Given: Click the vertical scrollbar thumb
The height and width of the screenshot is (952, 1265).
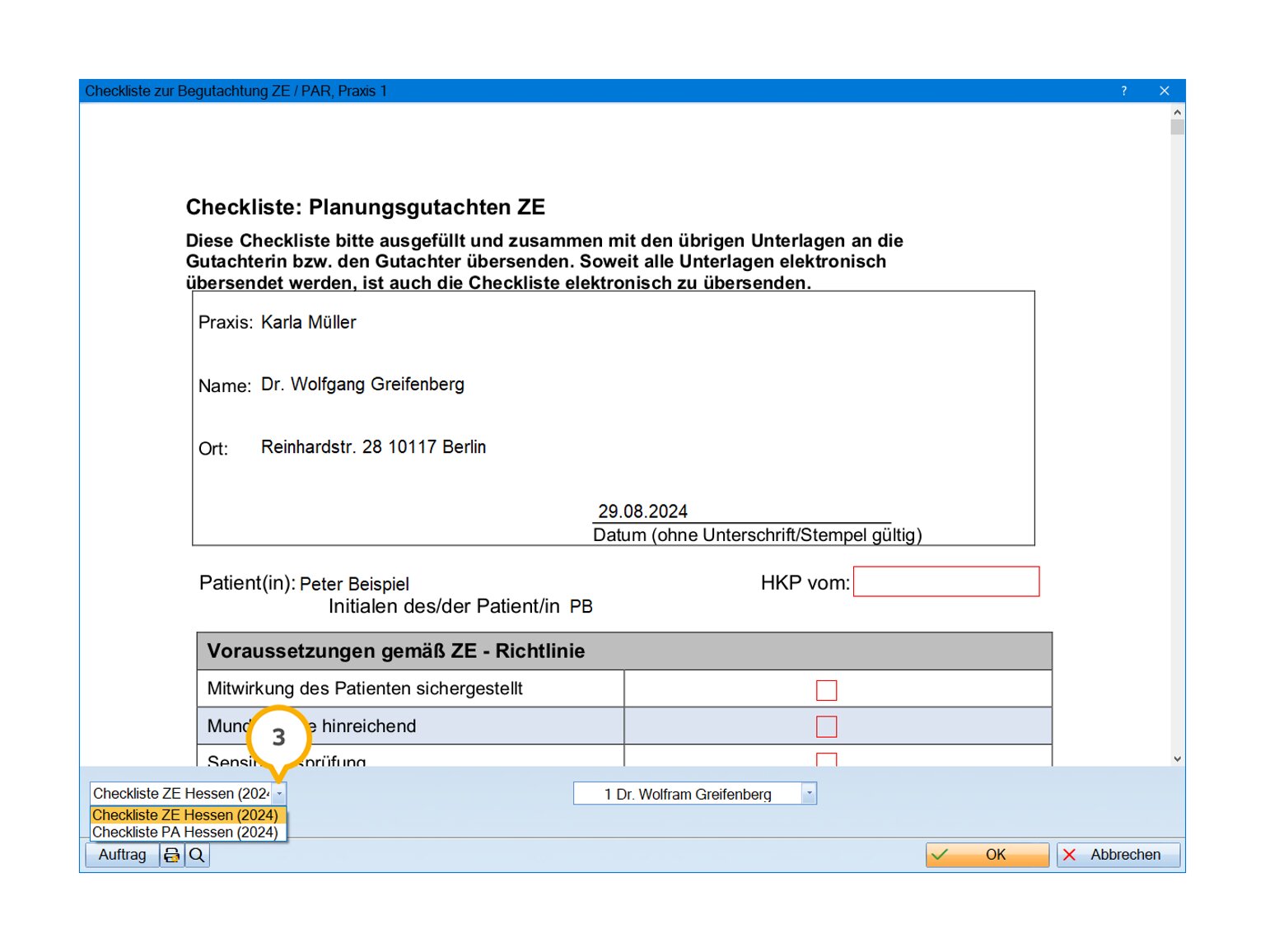Looking at the screenshot, I should 1177,127.
